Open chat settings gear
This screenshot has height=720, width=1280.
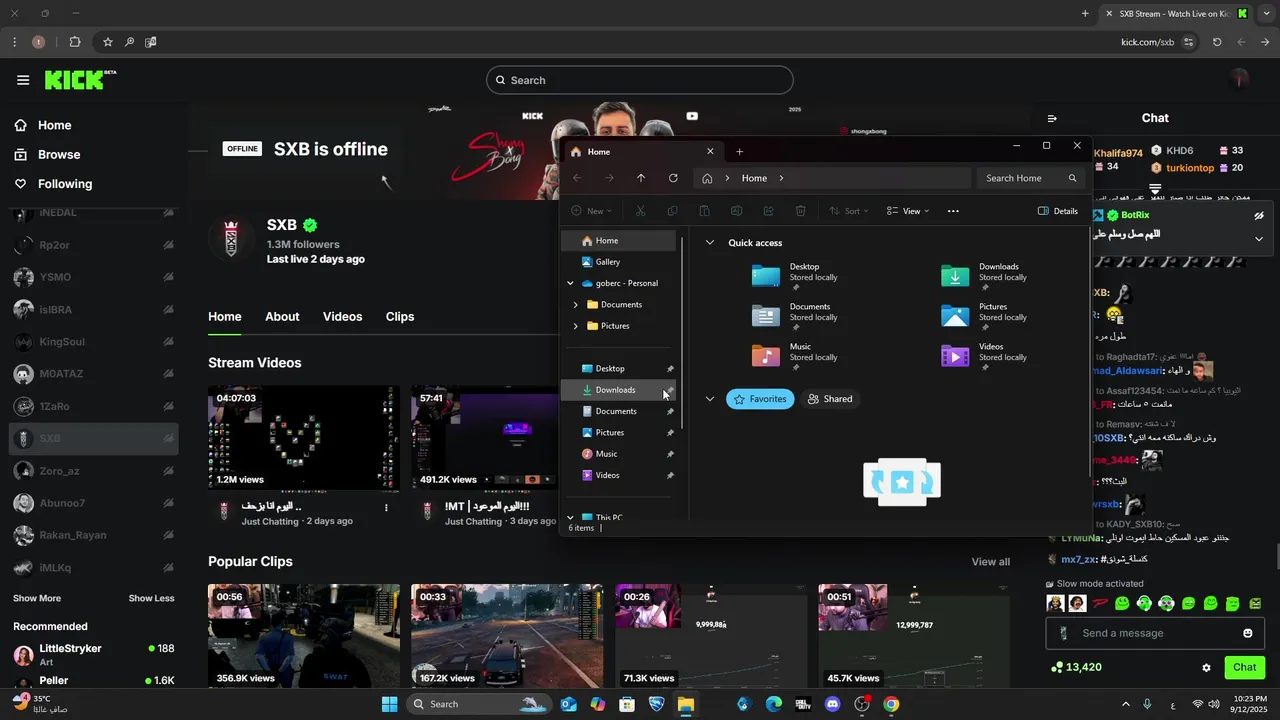(x=1206, y=667)
